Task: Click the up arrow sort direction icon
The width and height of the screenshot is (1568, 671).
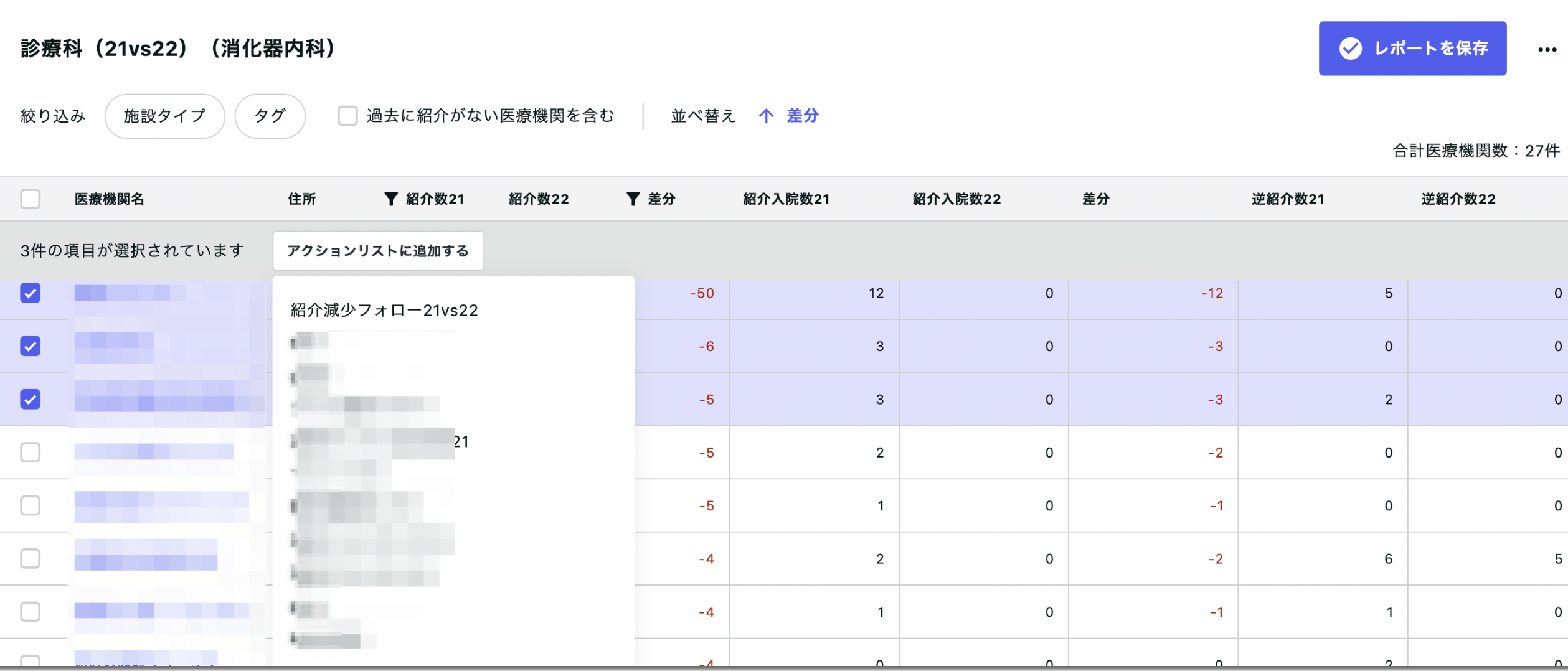Action: point(766,116)
